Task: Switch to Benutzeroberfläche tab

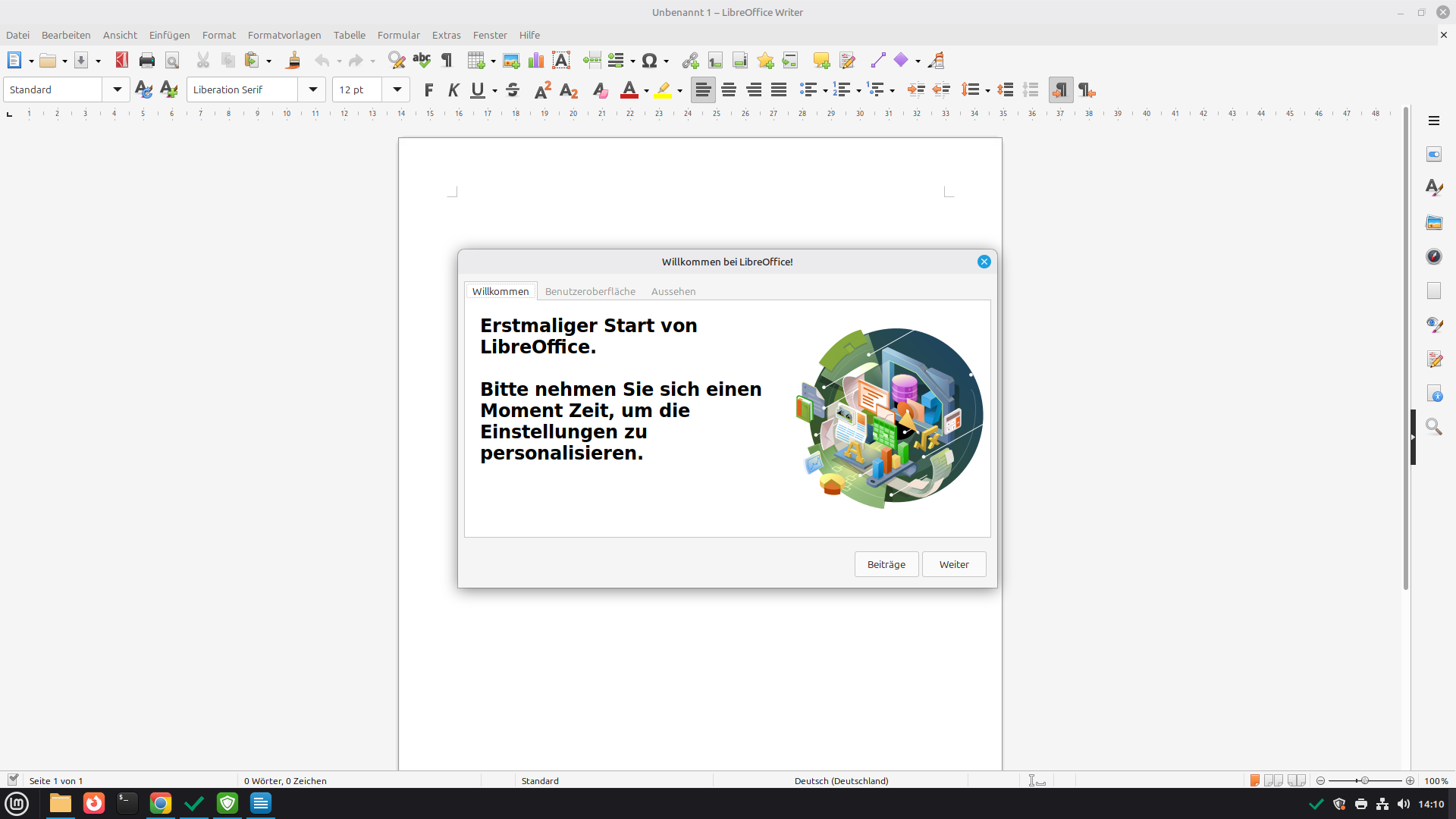Action: pos(590,291)
